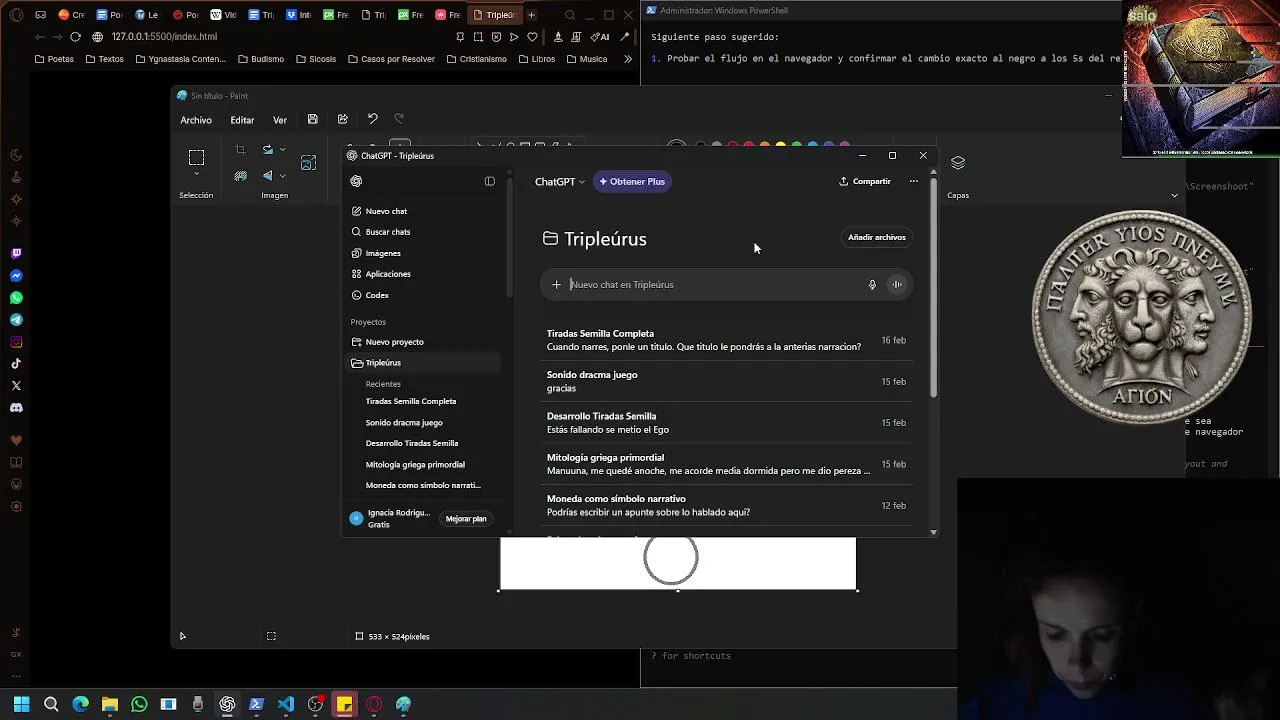Viewport: 1280px width, 720px height.
Task: Open the Casos por Resolver bookmarks folder
Action: pyautogui.click(x=391, y=59)
